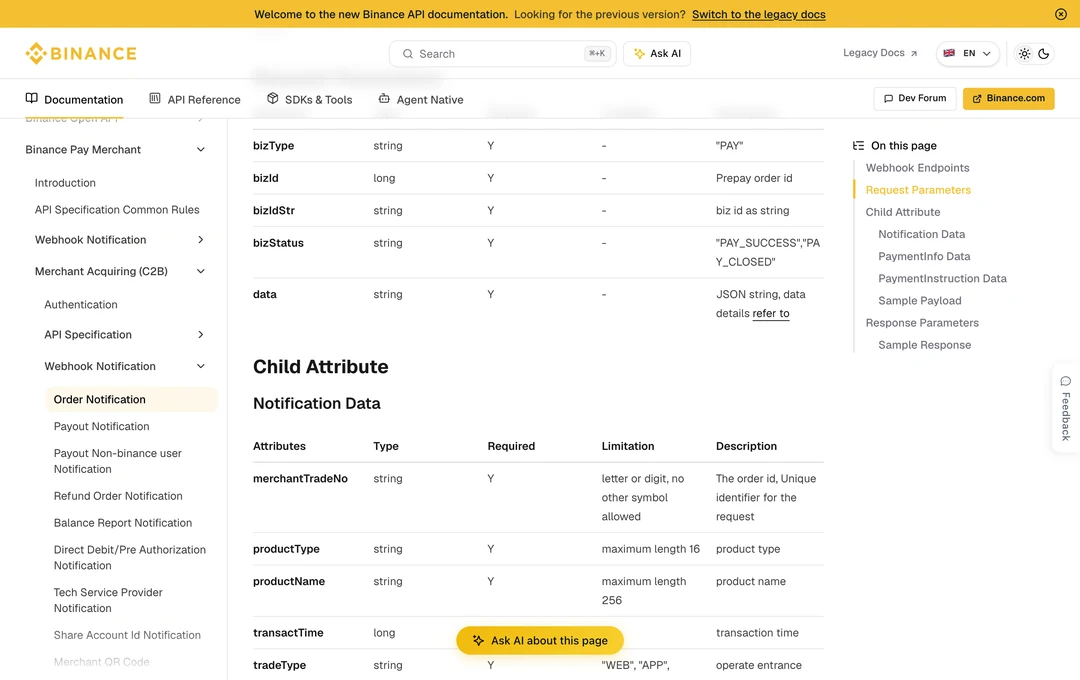Screen dimensions: 1080x680
Task: Follow Switch to the legacy docs link
Action: click(x=758, y=14)
